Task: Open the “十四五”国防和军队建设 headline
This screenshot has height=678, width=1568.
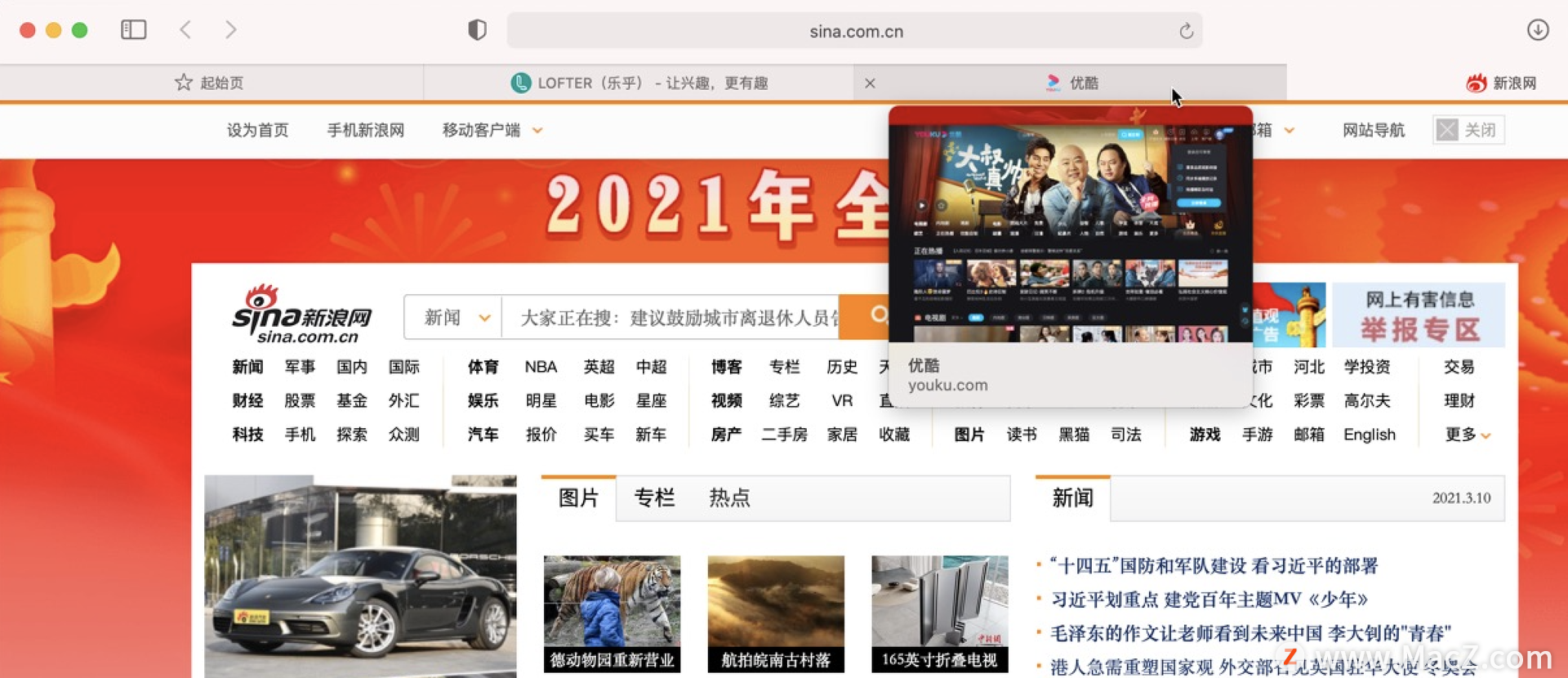Action: coord(1214,565)
